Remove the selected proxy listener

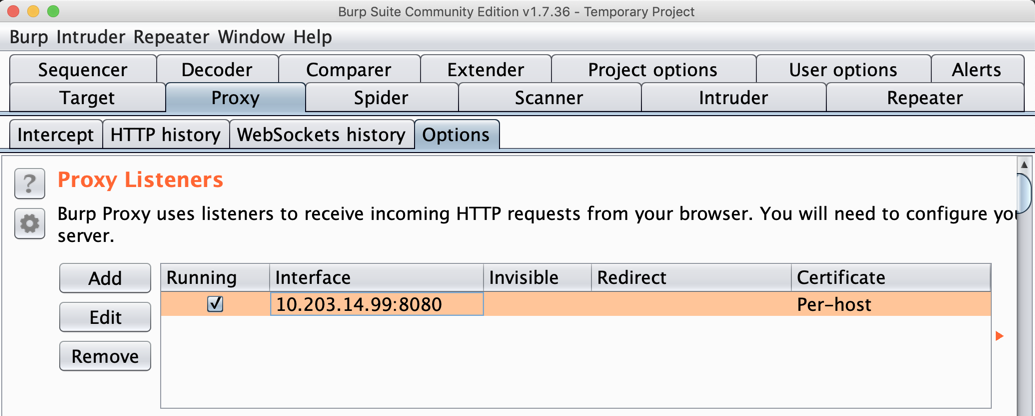pyautogui.click(x=105, y=356)
